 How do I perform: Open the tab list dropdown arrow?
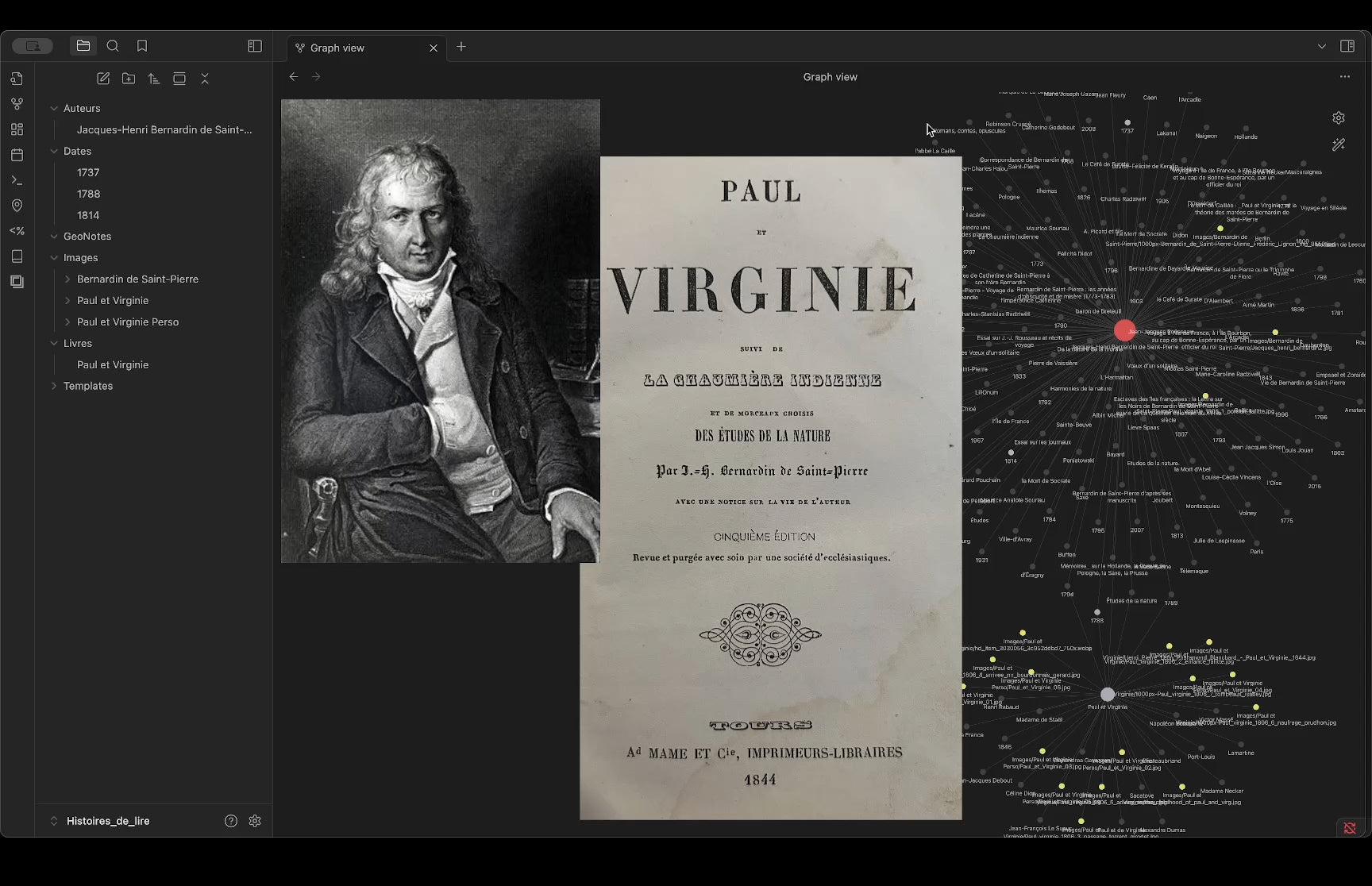point(1322,46)
